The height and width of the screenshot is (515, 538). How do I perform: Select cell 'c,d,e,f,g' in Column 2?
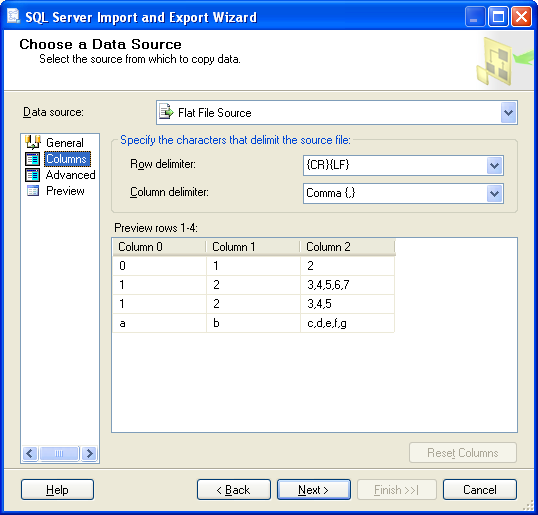pos(347,323)
